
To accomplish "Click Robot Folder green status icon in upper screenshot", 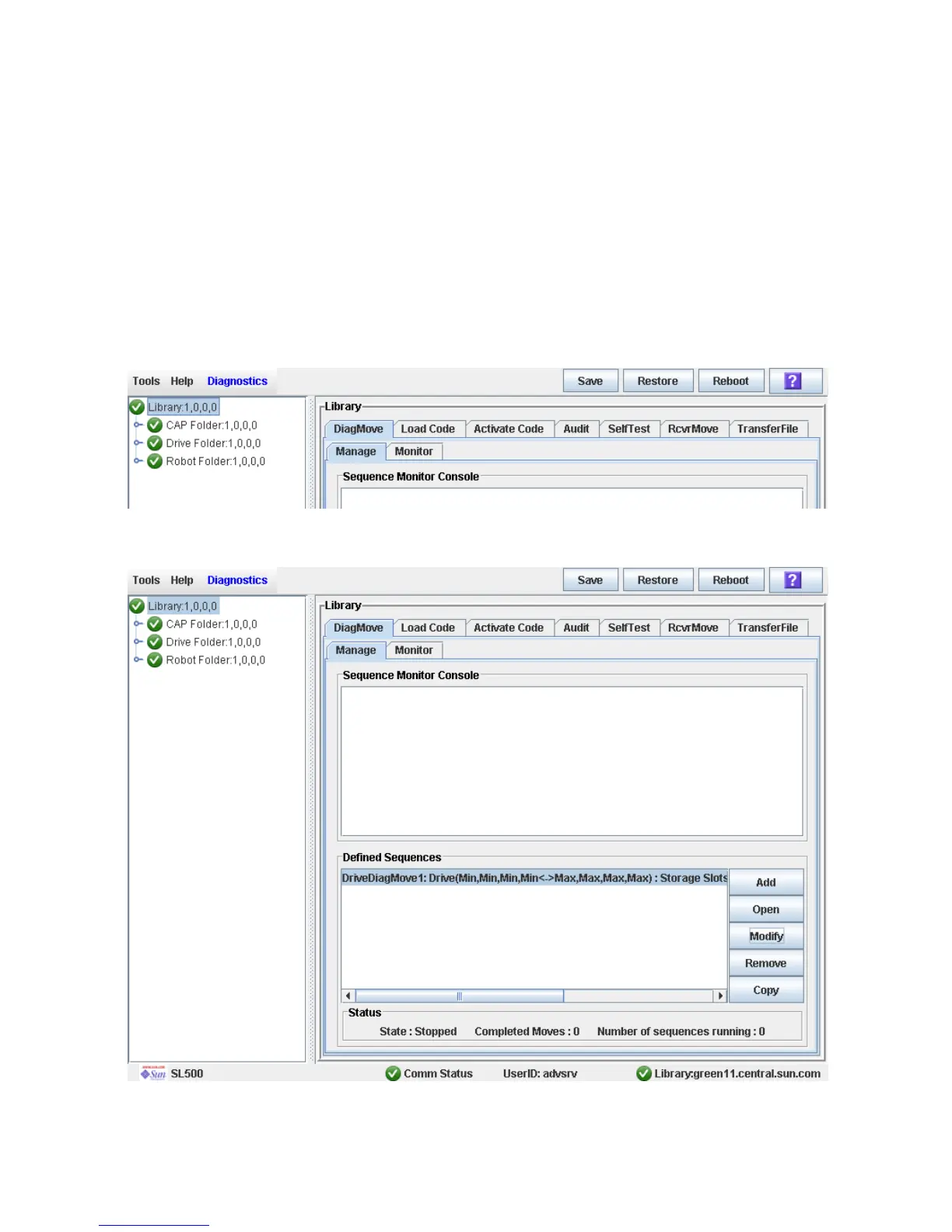I will point(155,460).
